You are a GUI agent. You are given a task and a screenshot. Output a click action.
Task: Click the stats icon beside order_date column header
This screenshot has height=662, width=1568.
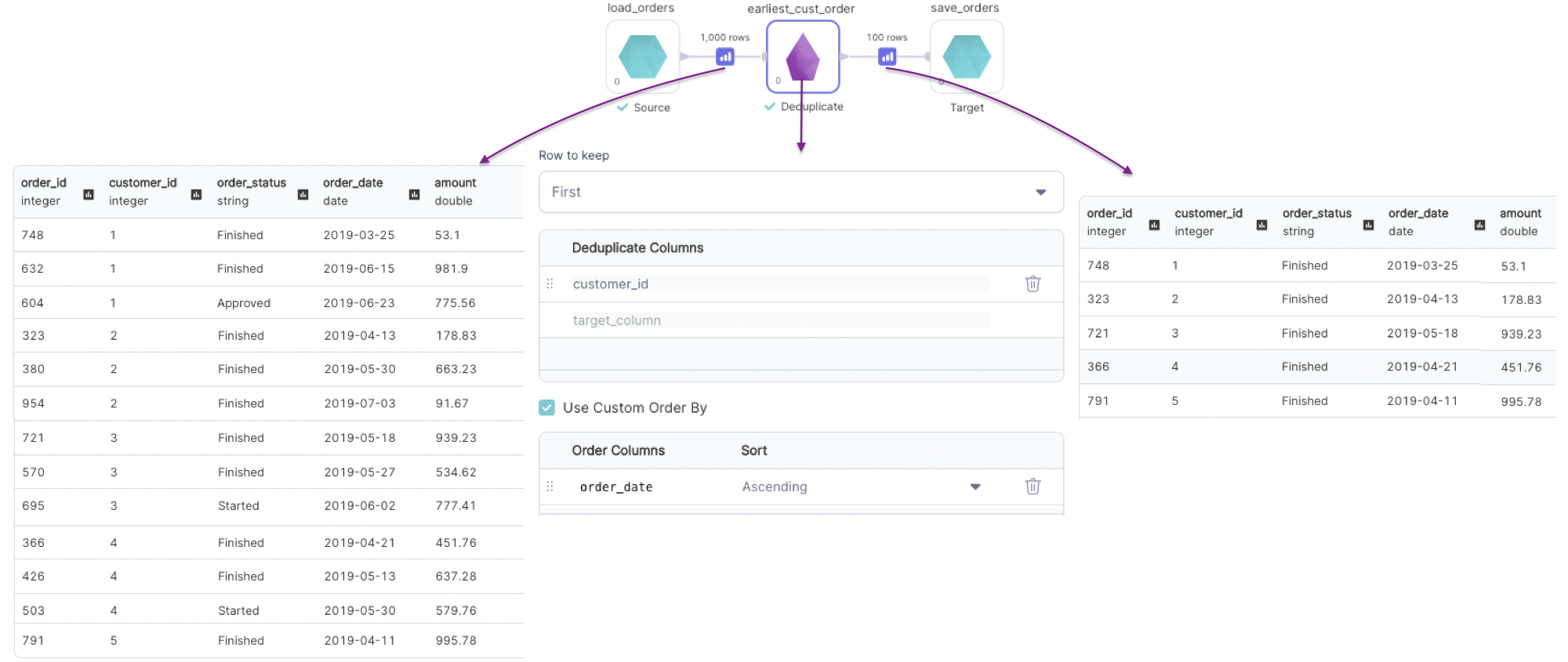pyautogui.click(x=413, y=194)
